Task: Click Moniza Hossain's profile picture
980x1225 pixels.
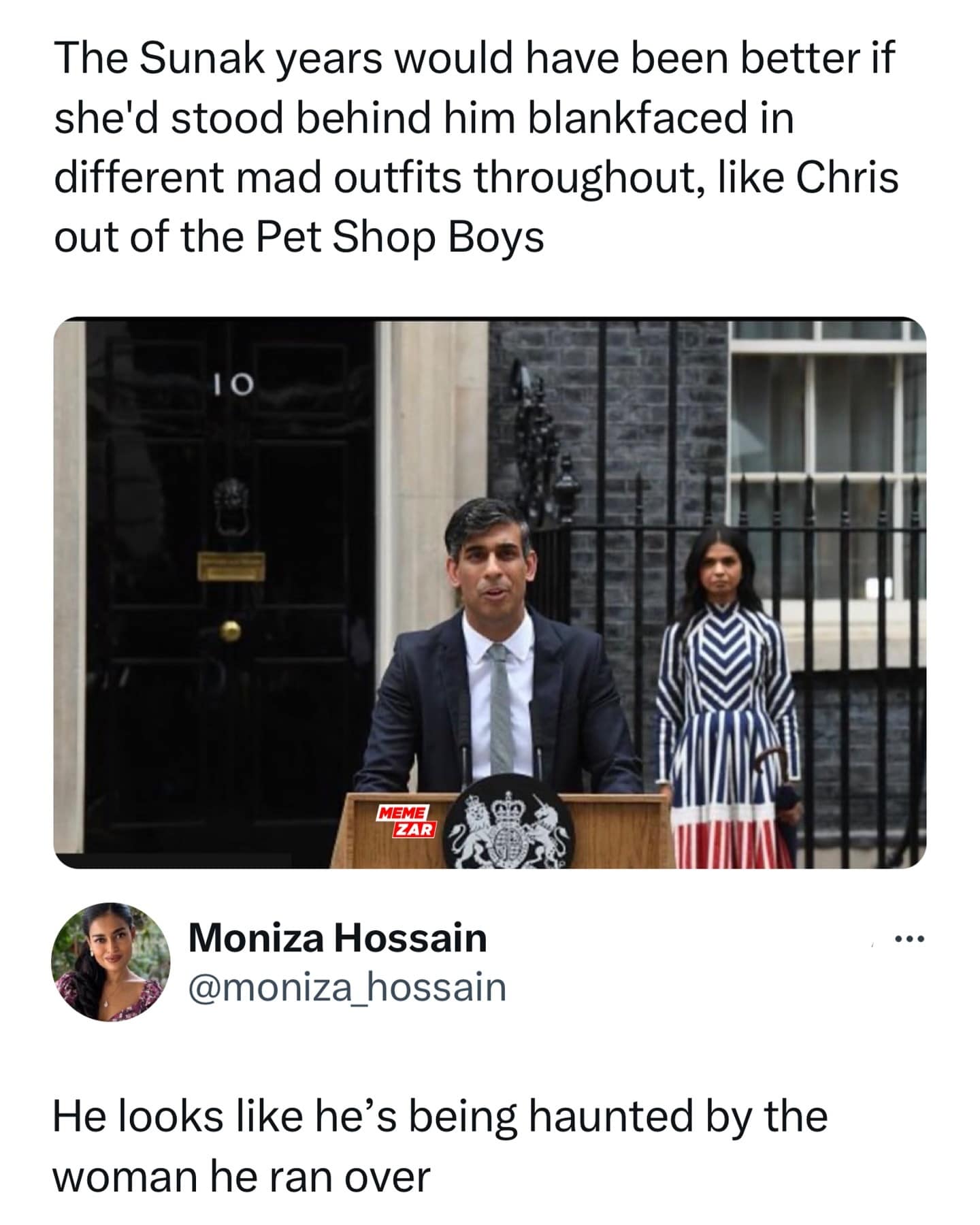Action: [x=111, y=962]
